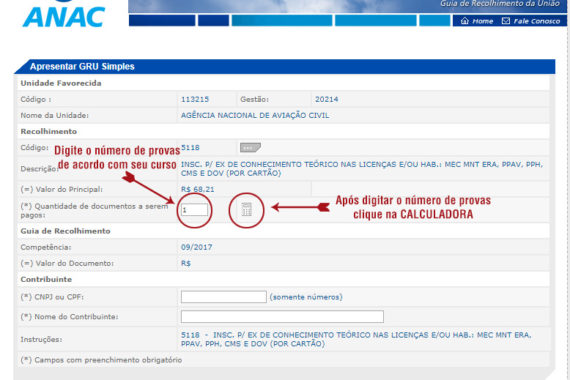Image resolution: width=570 pixels, height=380 pixels.
Task: Click the ANAC logo
Action: point(64,15)
